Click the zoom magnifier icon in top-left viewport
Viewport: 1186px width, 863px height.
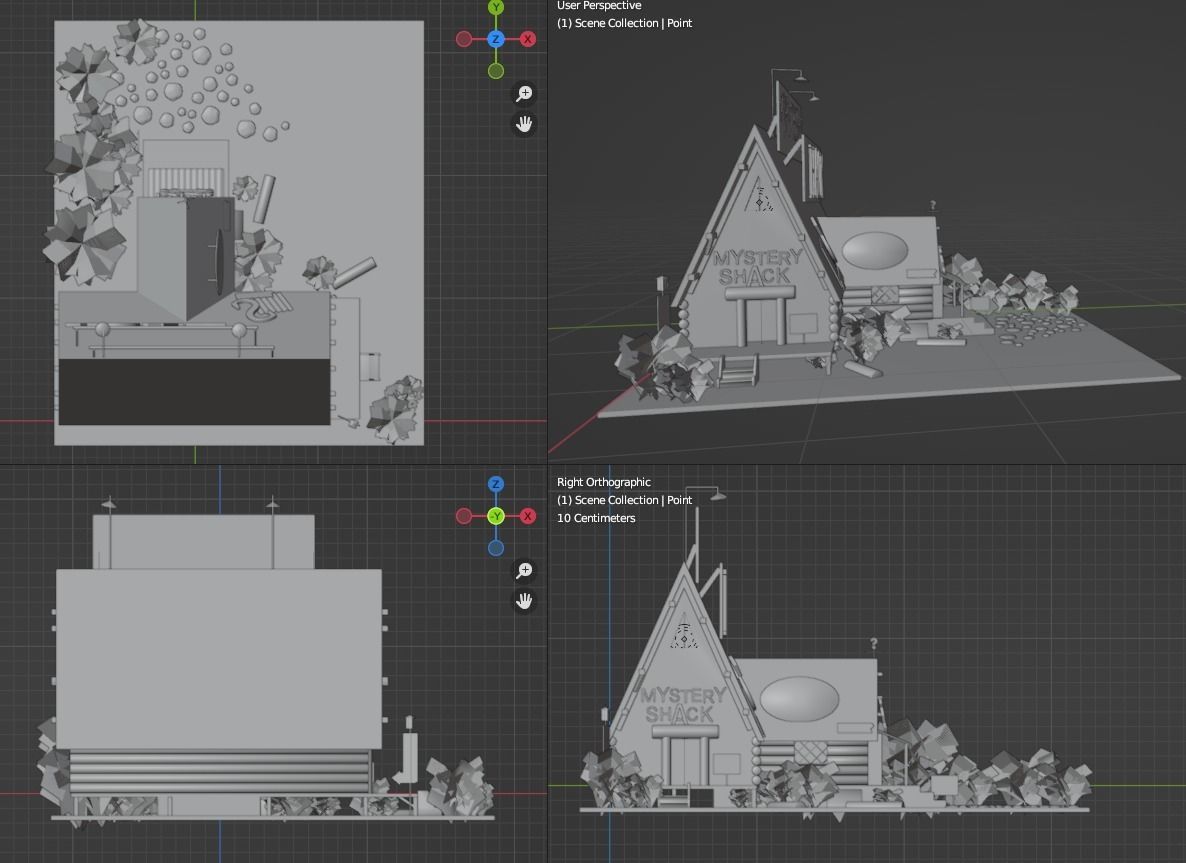524,94
